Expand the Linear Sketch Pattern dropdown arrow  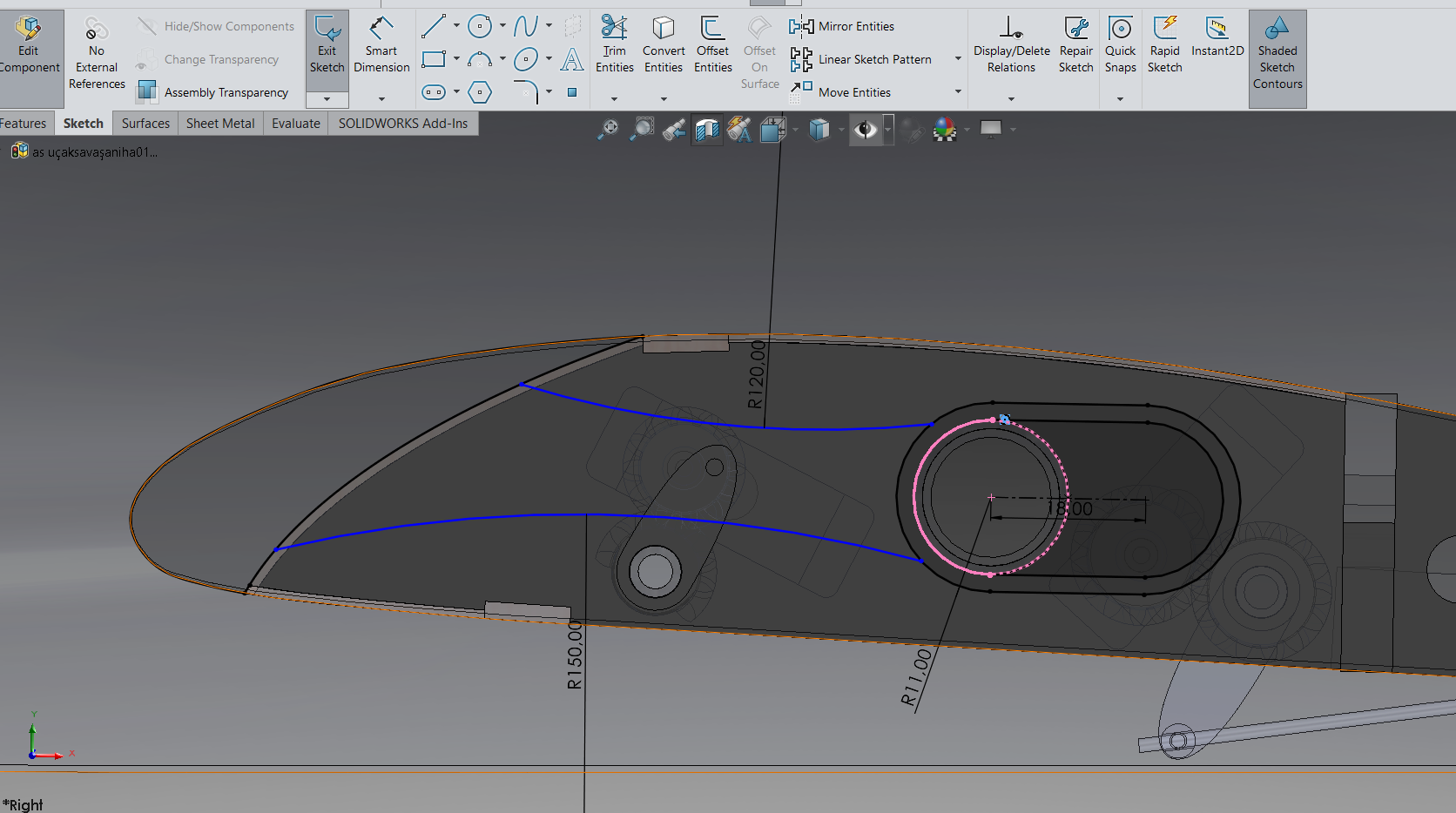pyautogui.click(x=958, y=59)
